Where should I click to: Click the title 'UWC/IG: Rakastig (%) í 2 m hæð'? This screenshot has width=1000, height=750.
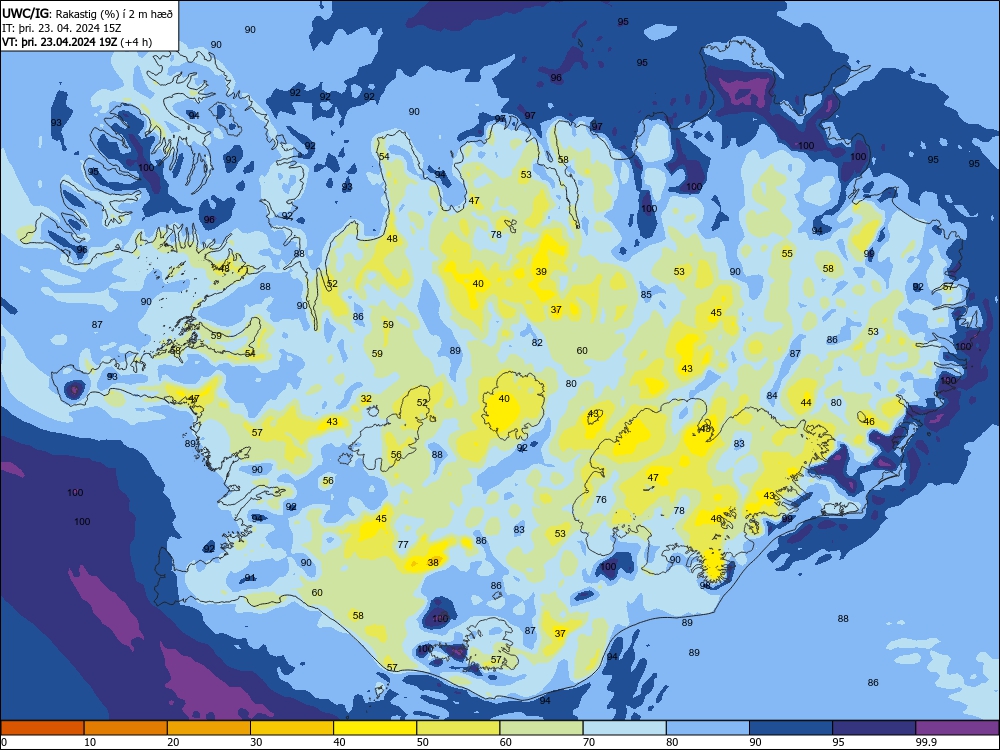87,13
